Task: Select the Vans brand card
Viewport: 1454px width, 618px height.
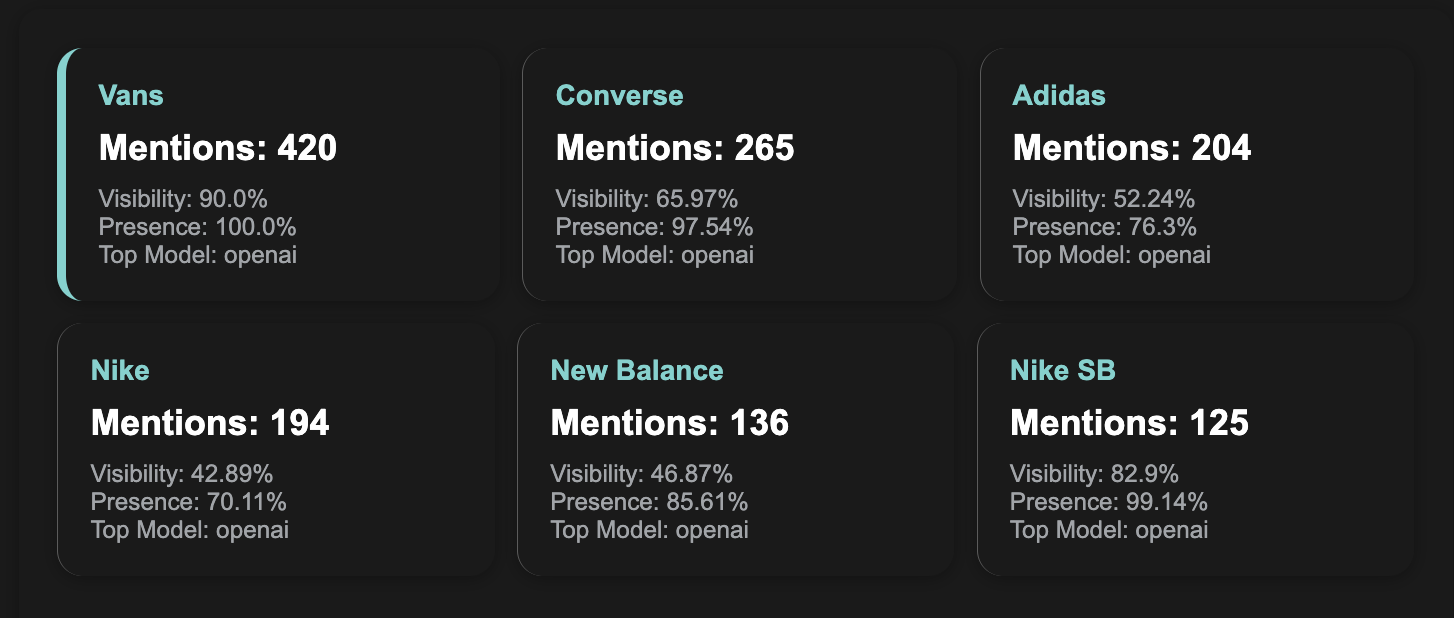Action: 278,174
